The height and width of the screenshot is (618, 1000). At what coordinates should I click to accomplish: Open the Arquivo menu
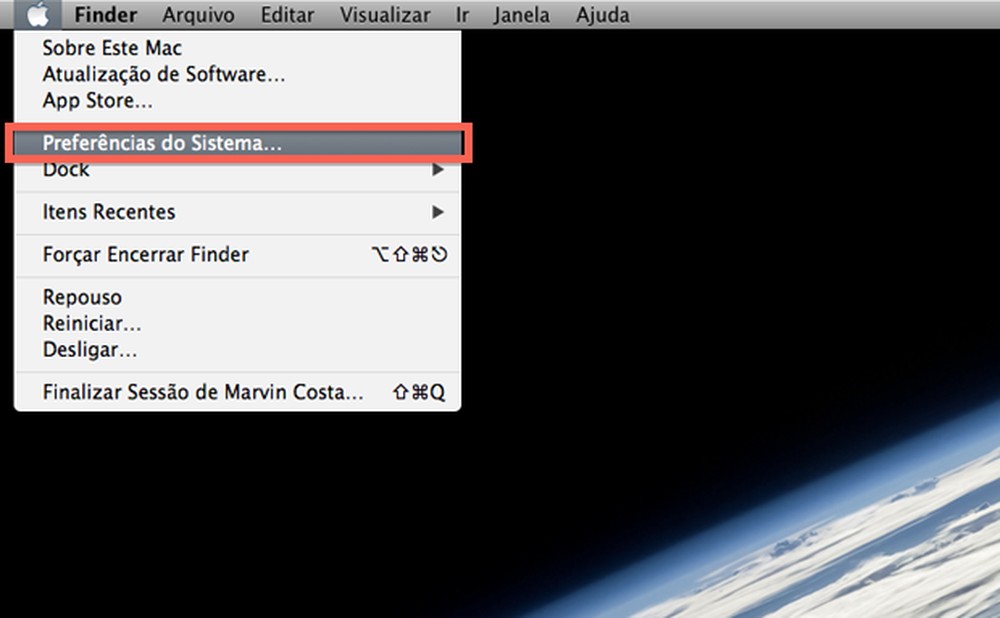pos(198,14)
